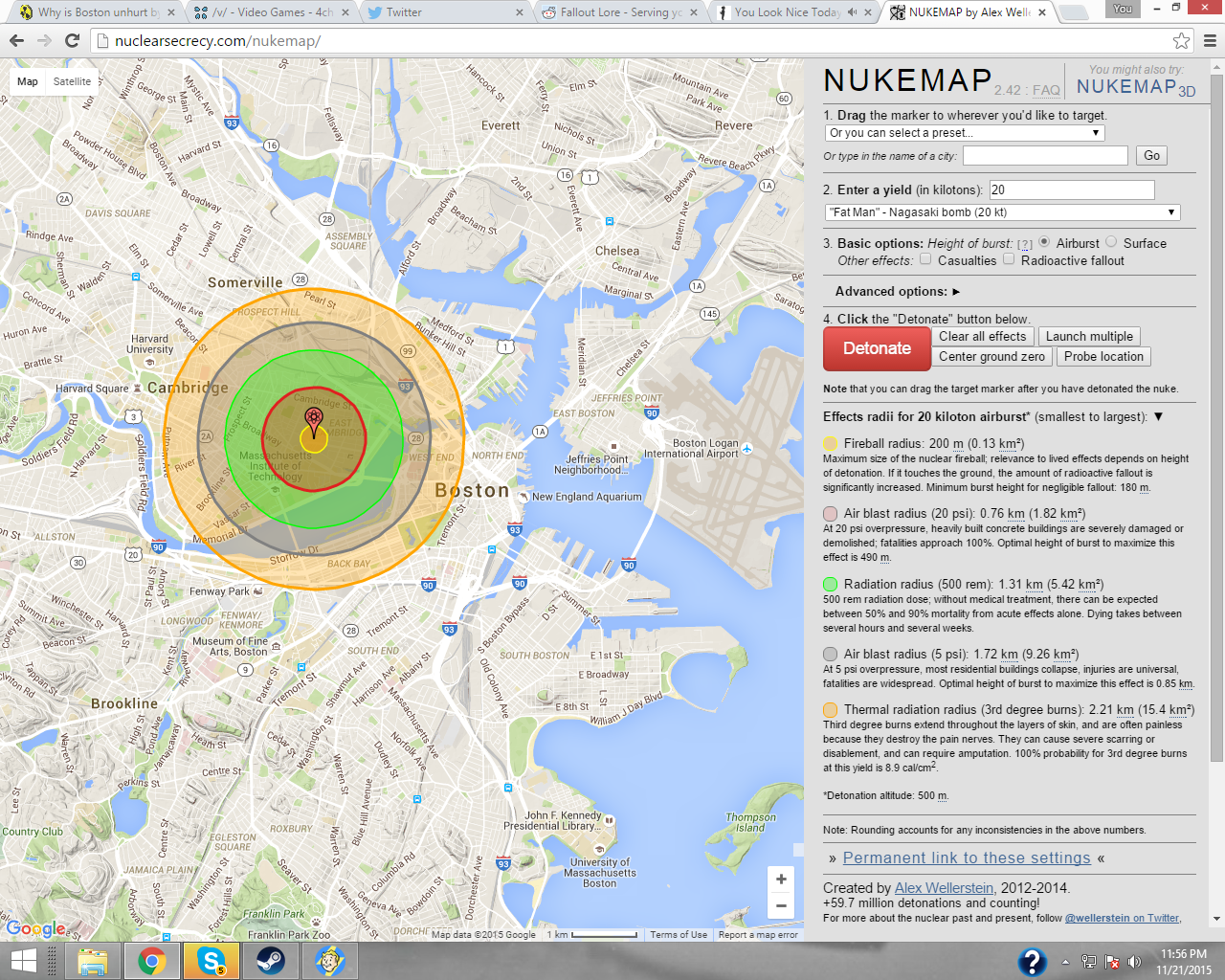Open the Chrome hamburger menu
The width and height of the screenshot is (1225, 980).
point(1210,40)
